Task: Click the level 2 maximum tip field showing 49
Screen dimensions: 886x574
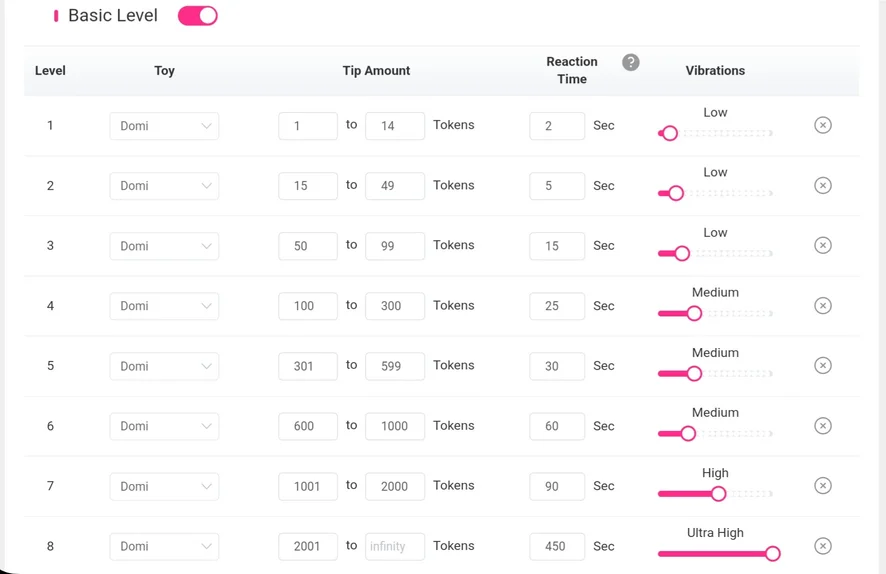Action: click(x=394, y=186)
